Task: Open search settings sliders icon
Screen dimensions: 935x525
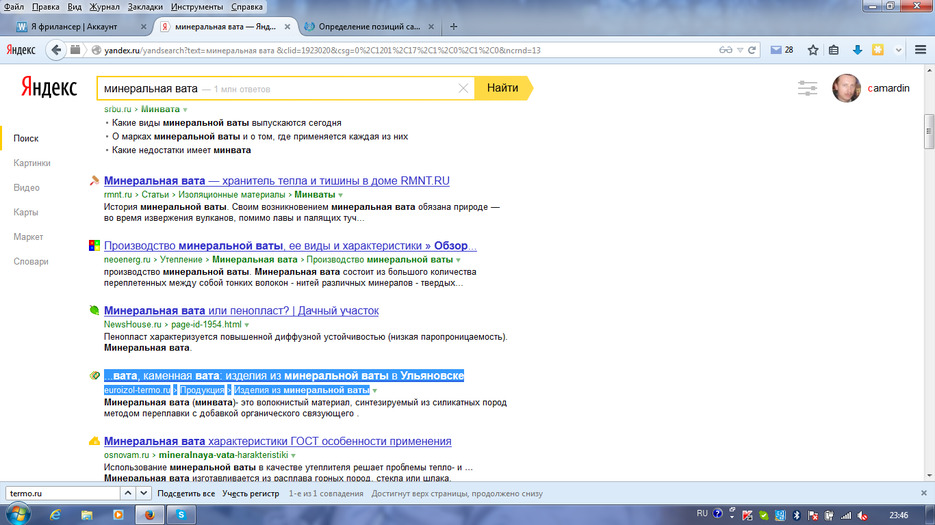Action: (807, 88)
